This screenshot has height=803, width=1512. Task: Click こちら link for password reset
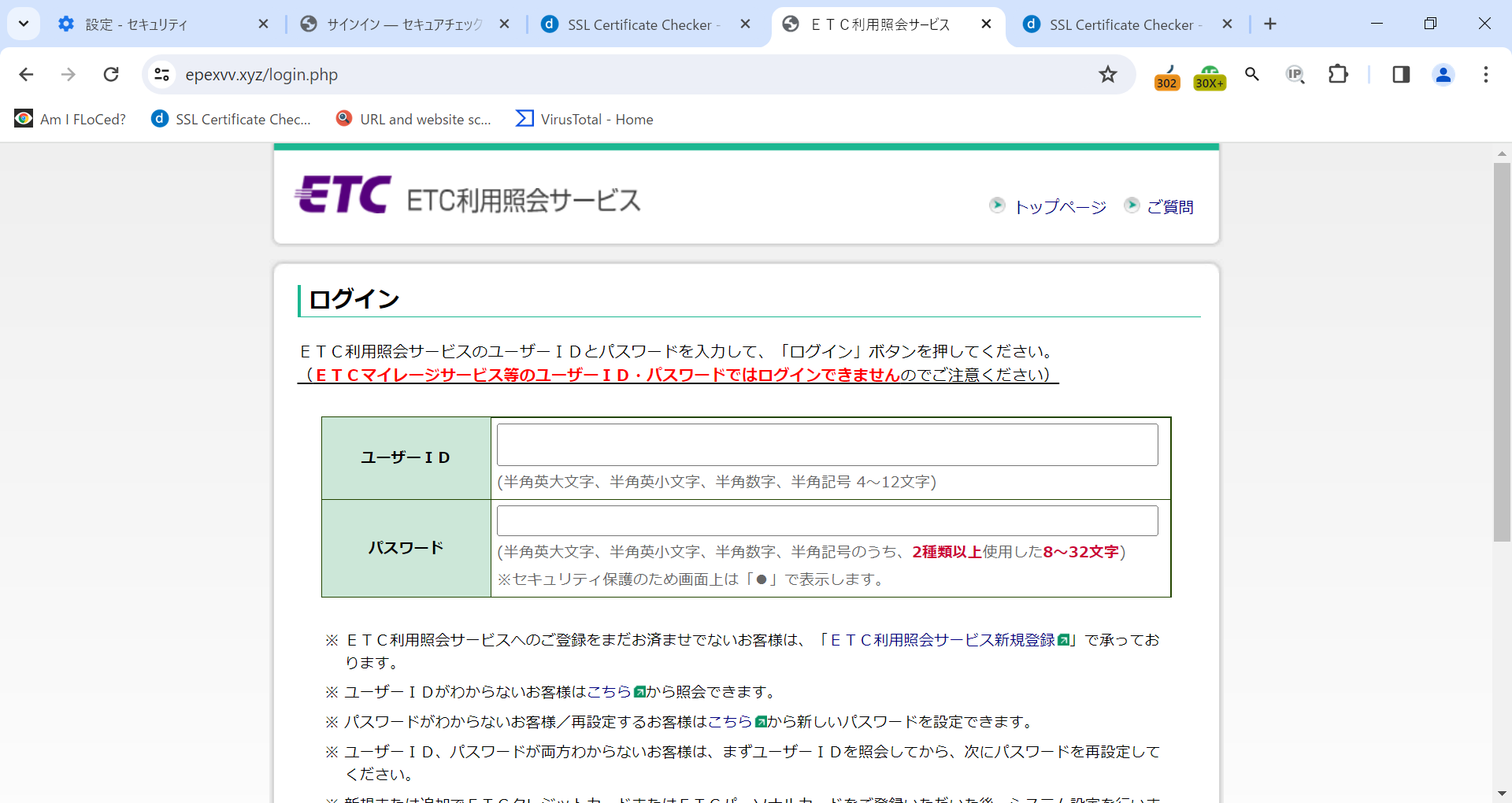[x=729, y=722]
